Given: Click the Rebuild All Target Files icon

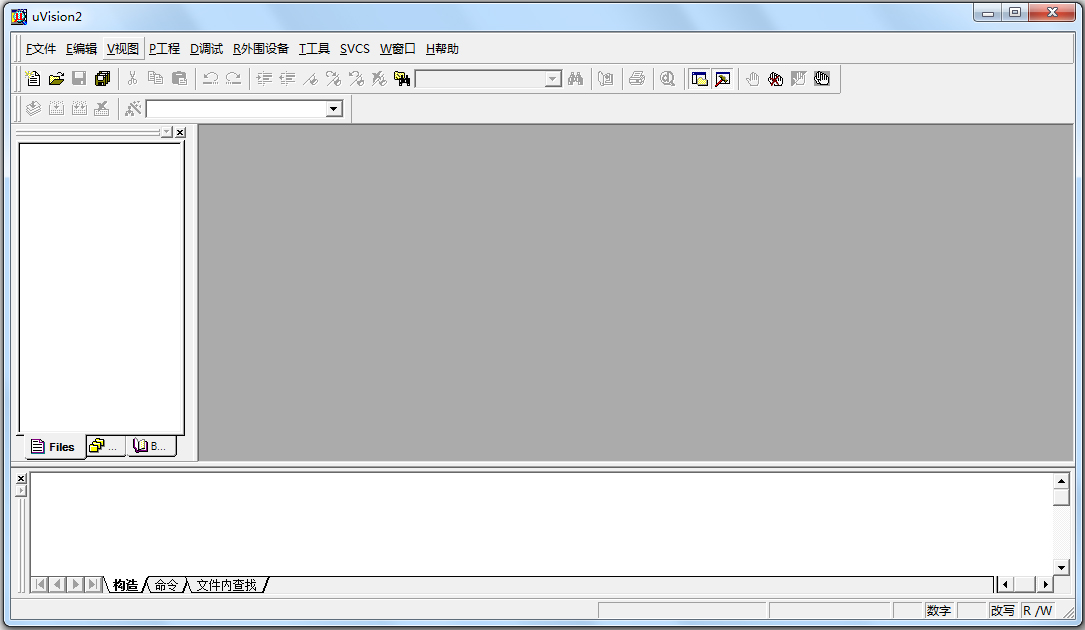Looking at the screenshot, I should [x=80, y=109].
